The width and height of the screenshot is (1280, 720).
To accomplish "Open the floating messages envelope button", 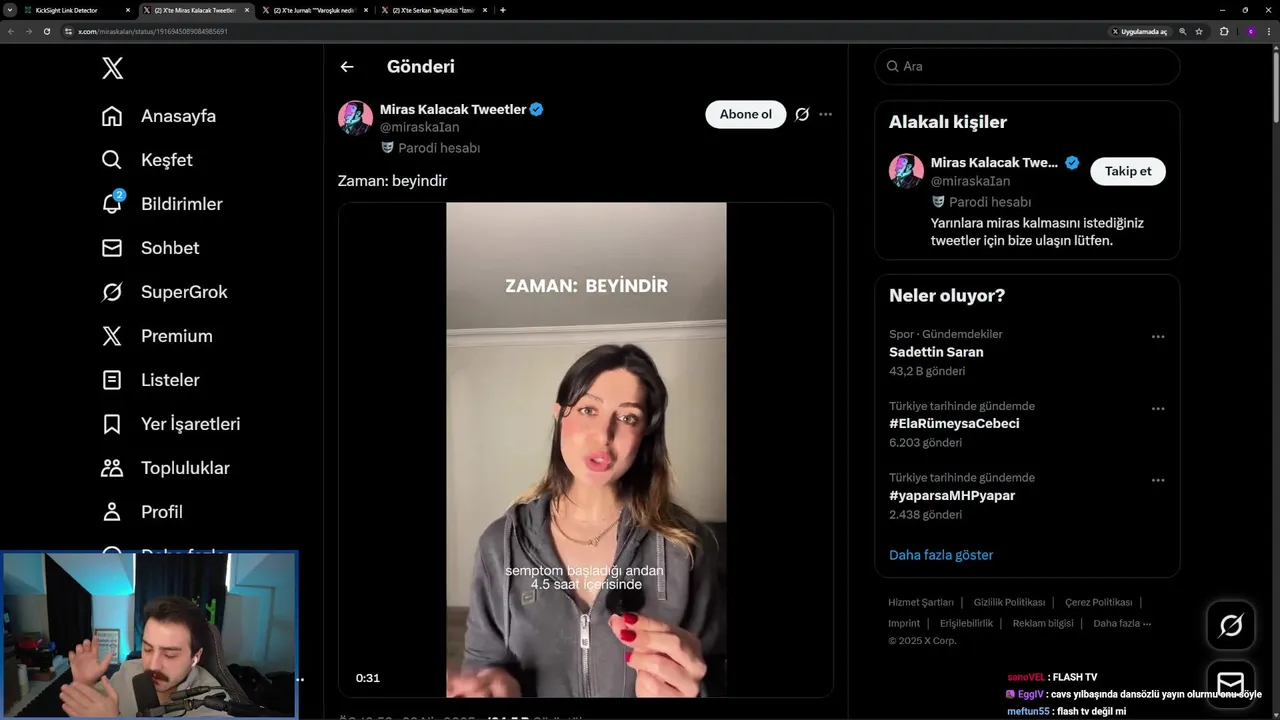I will pyautogui.click(x=1231, y=683).
